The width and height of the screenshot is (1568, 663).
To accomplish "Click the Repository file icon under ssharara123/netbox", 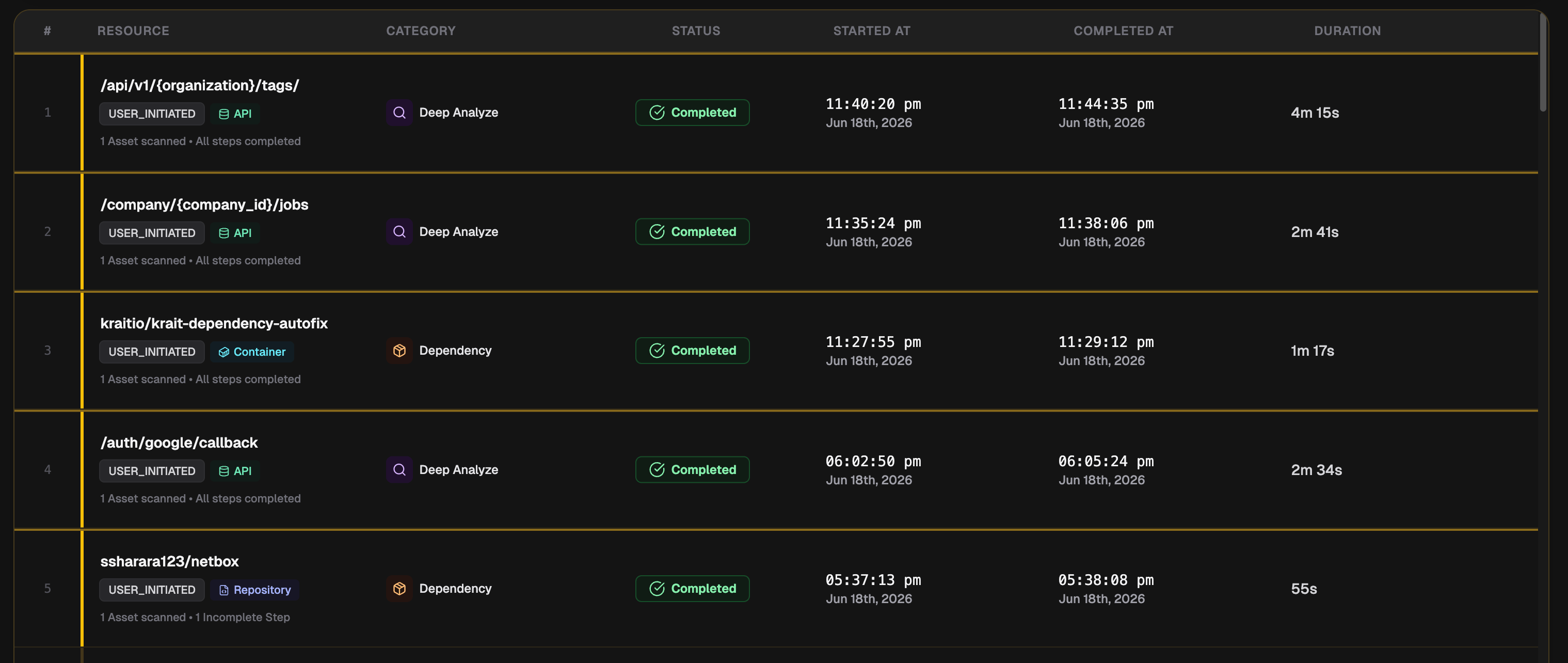I will point(224,590).
